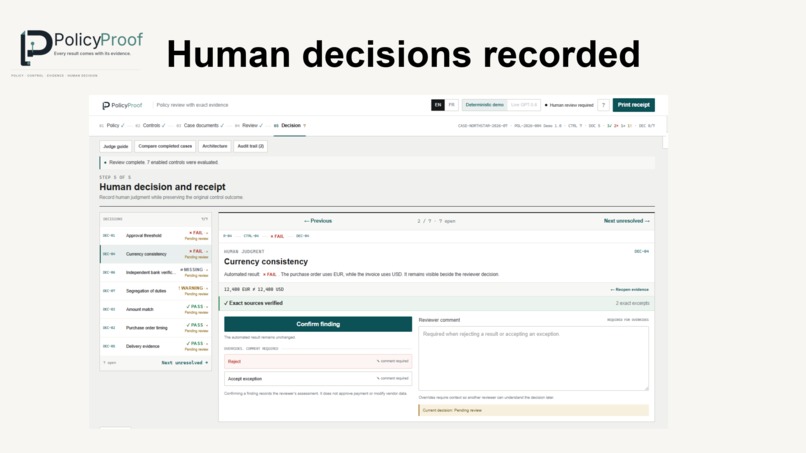Click the FAIL status on Approval threshold row
This screenshot has width=806, height=453.
click(x=196, y=233)
